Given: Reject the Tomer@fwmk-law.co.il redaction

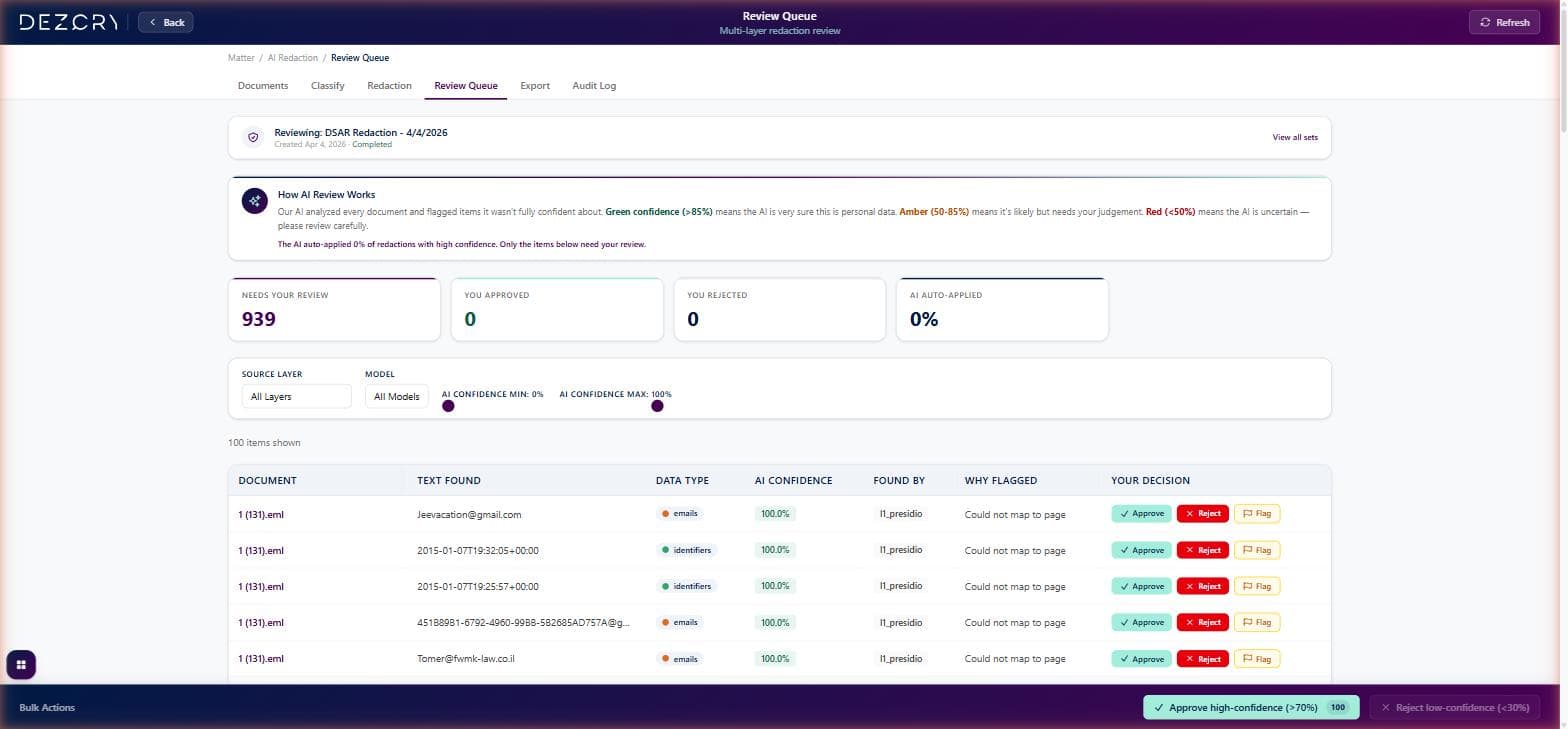Looking at the screenshot, I should point(1202,659).
